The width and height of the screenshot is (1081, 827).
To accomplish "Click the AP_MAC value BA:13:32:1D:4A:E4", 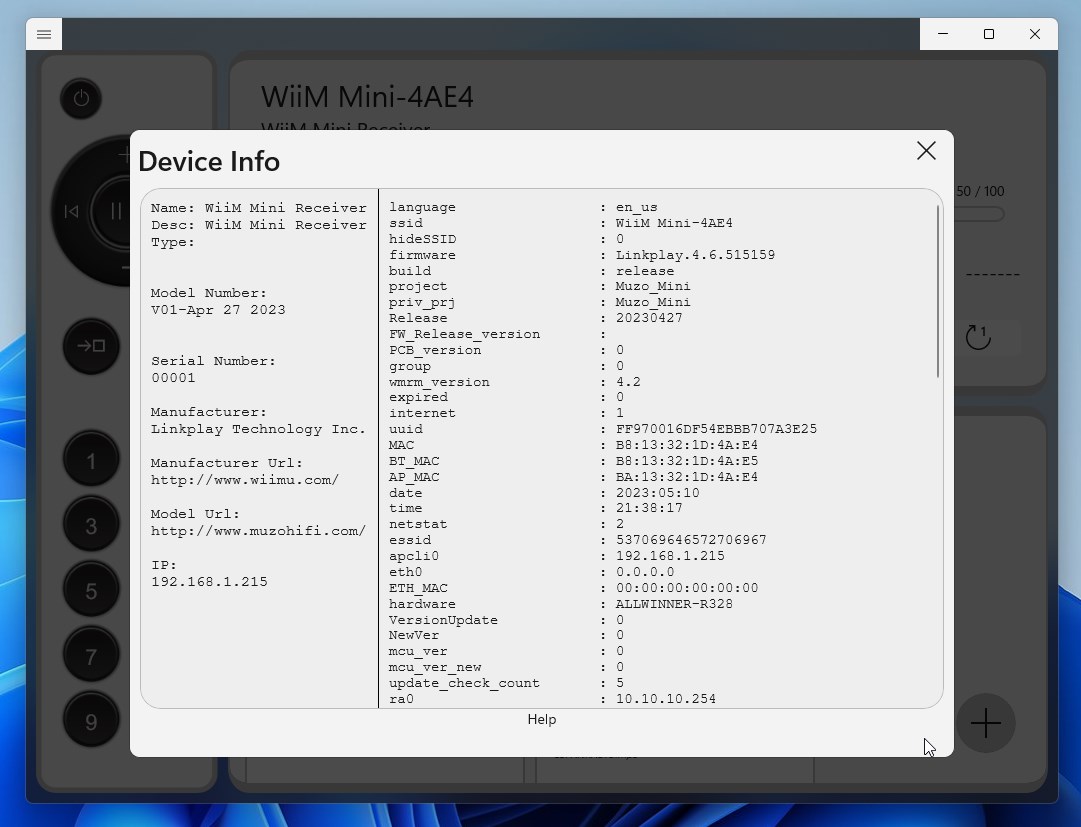I will click(x=687, y=477).
